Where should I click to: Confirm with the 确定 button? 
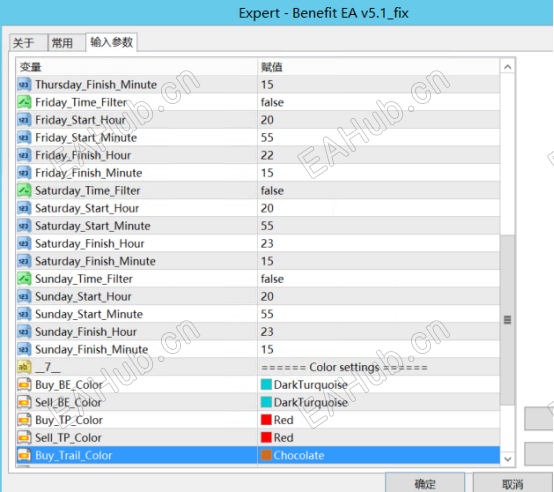click(425, 483)
